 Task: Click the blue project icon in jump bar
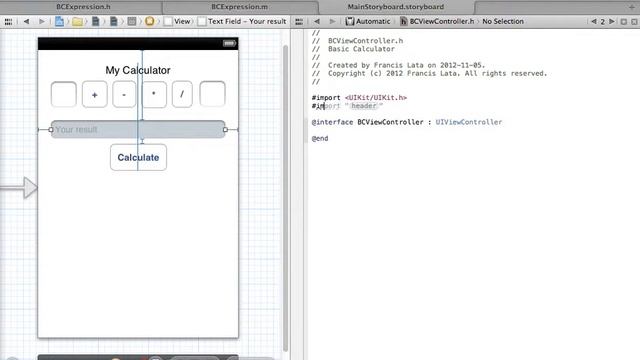point(59,21)
